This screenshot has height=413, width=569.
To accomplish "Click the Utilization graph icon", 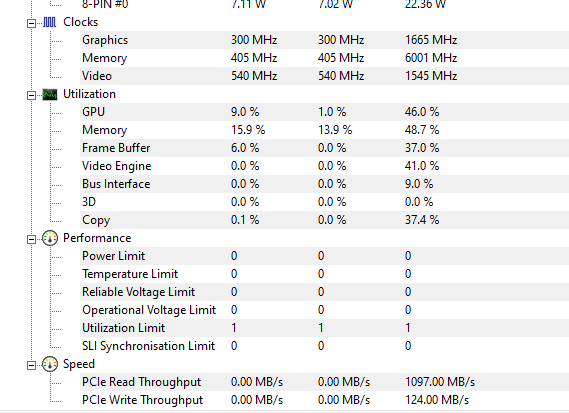I will pyautogui.click(x=50, y=94).
